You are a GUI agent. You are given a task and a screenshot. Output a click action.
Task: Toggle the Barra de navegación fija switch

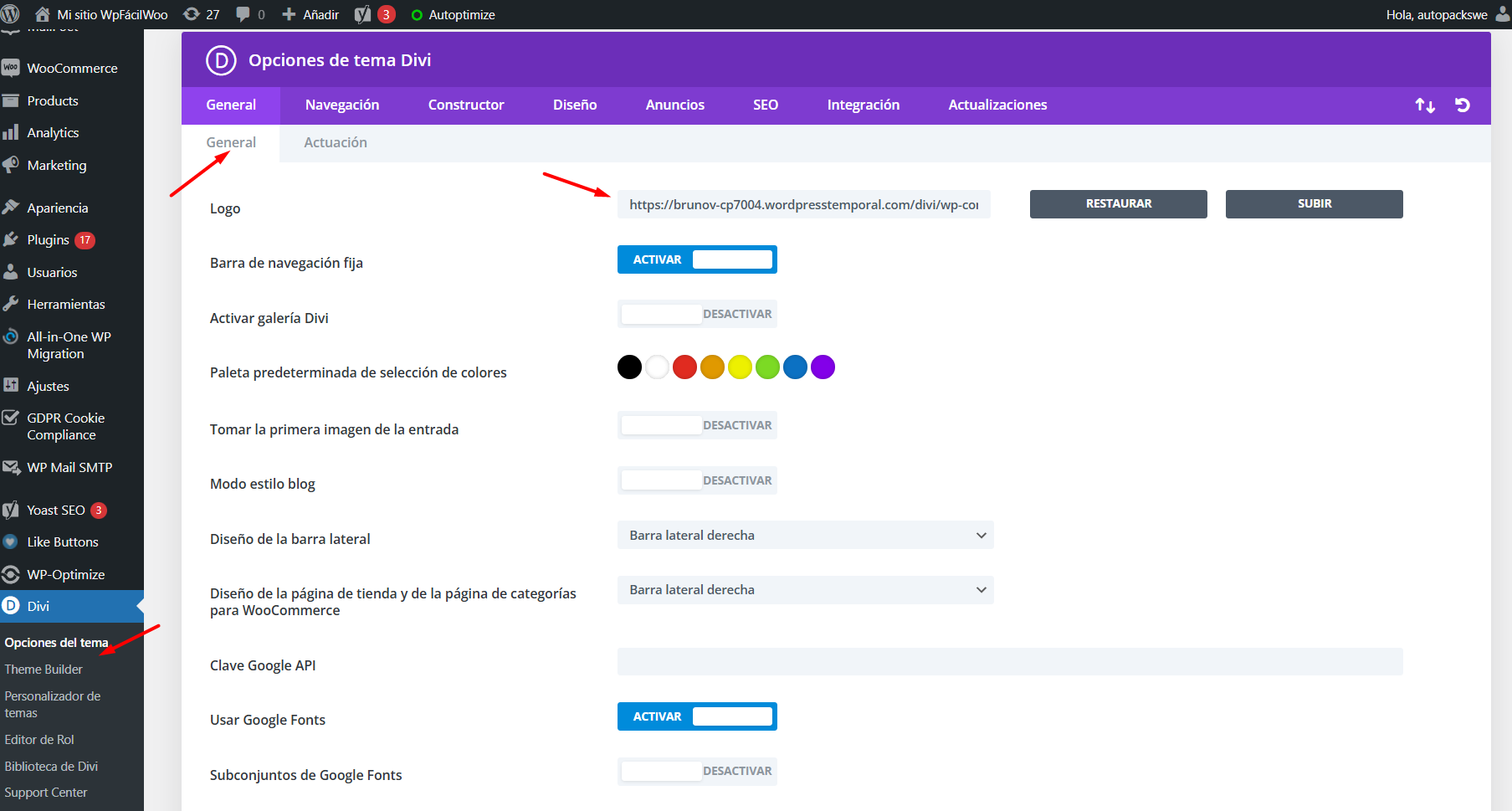click(x=697, y=259)
